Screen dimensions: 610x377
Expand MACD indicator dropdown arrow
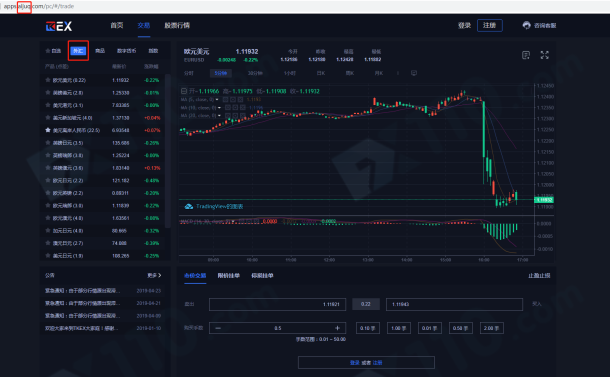233,221
